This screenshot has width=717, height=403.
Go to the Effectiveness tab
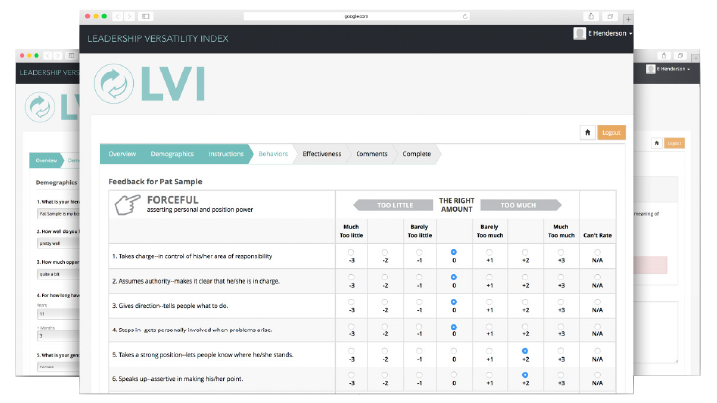[321, 154]
